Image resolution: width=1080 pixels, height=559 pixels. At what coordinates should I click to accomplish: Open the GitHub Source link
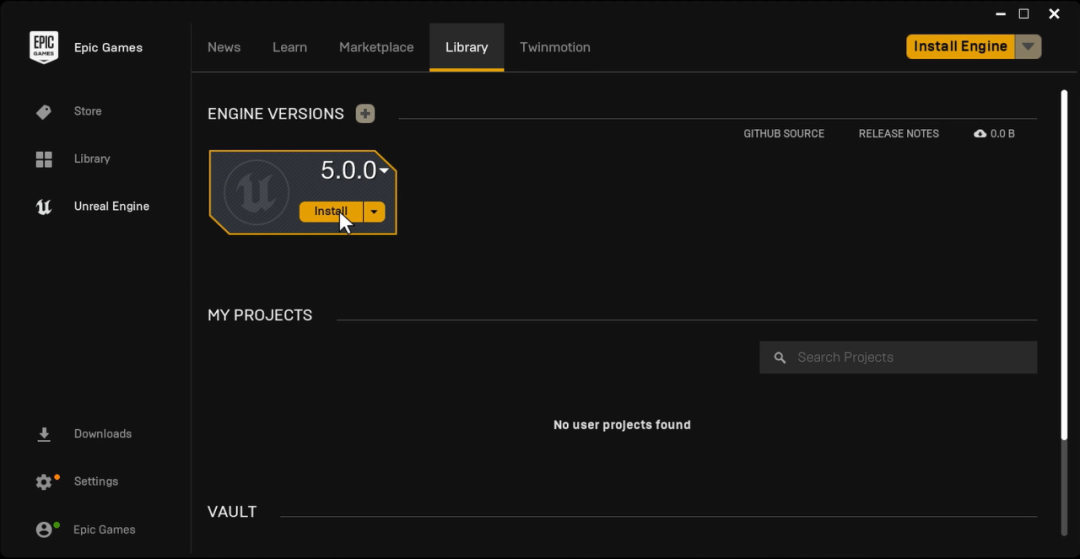pyautogui.click(x=784, y=134)
